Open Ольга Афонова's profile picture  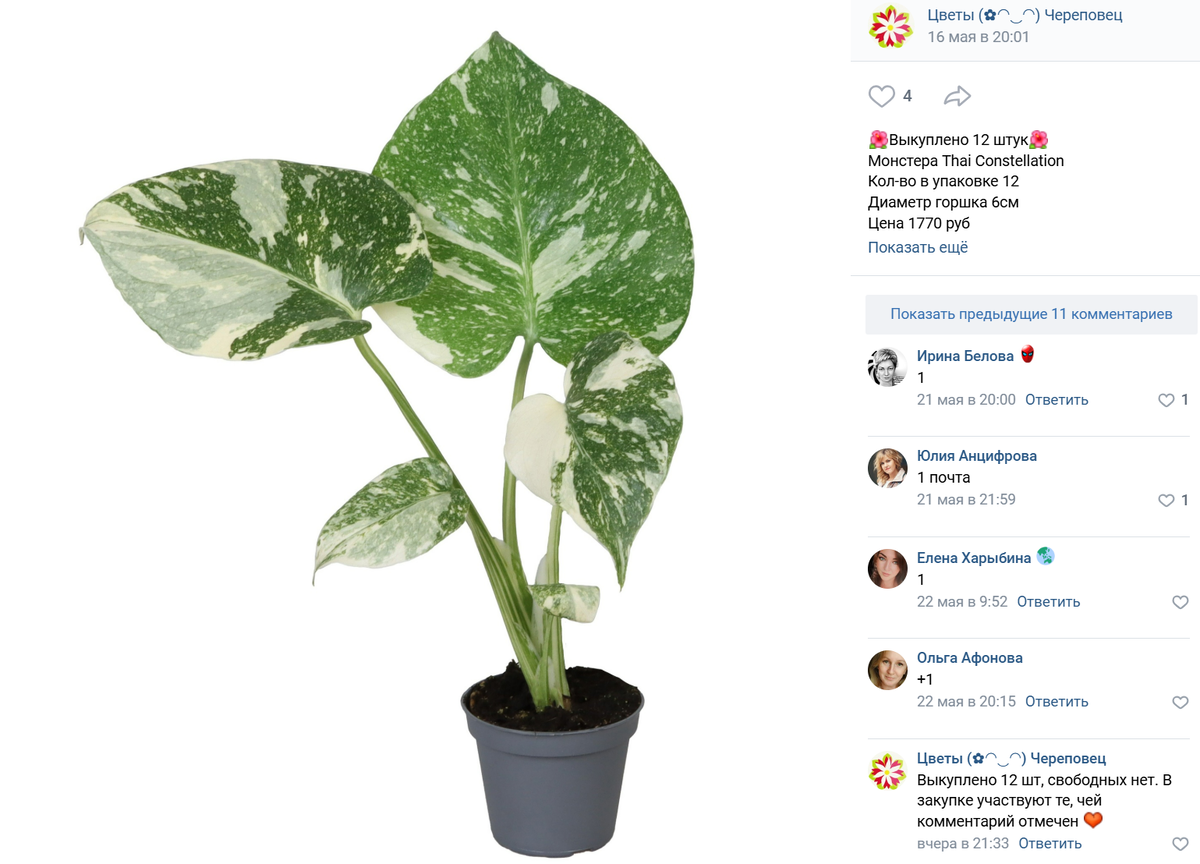pyautogui.click(x=887, y=670)
